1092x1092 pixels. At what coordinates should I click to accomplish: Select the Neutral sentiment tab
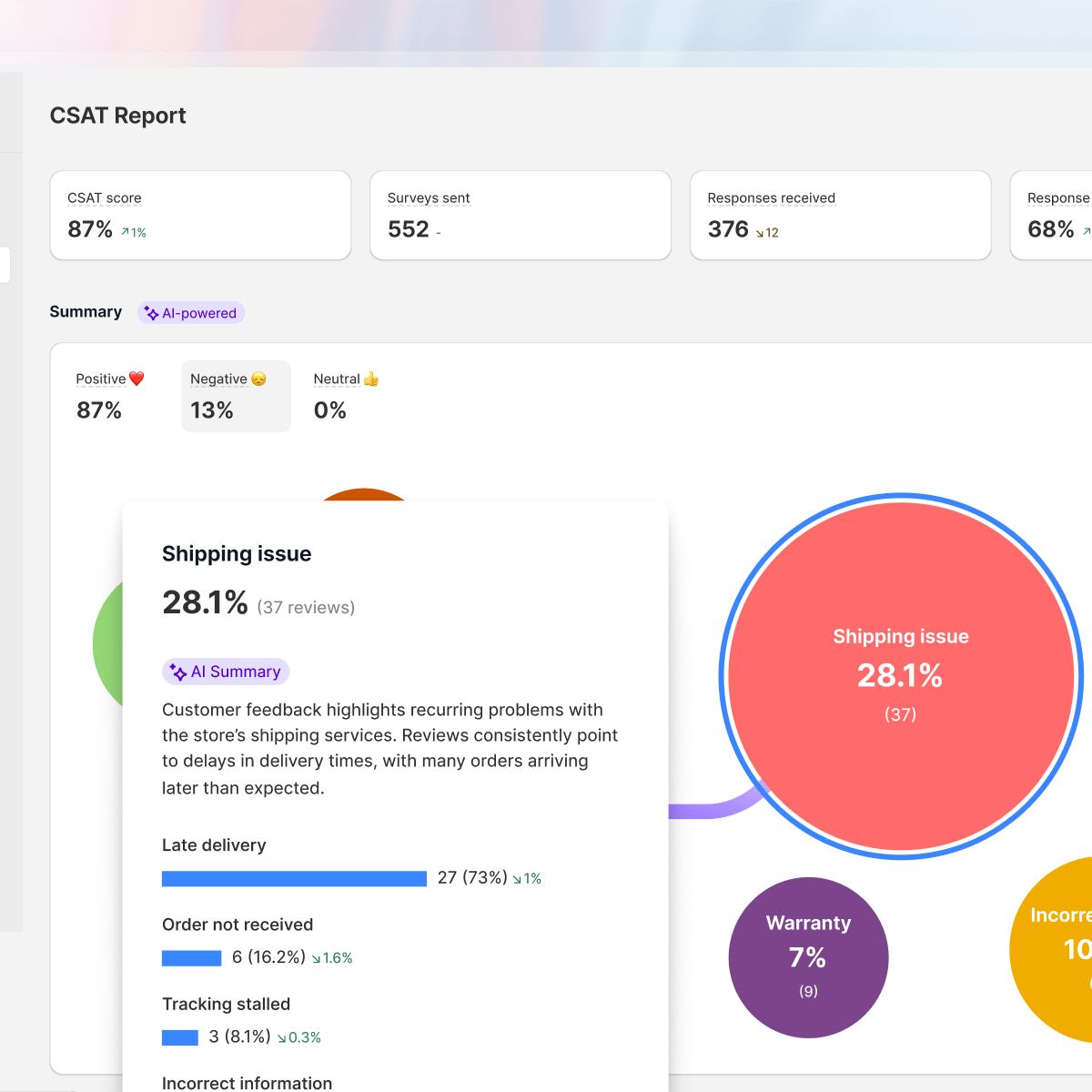[346, 396]
